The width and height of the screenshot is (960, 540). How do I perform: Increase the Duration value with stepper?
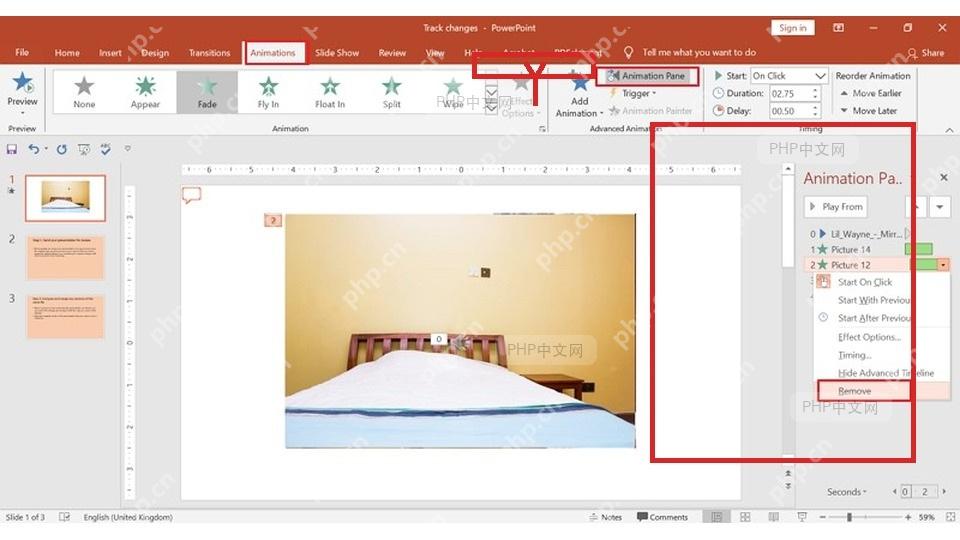click(x=815, y=90)
